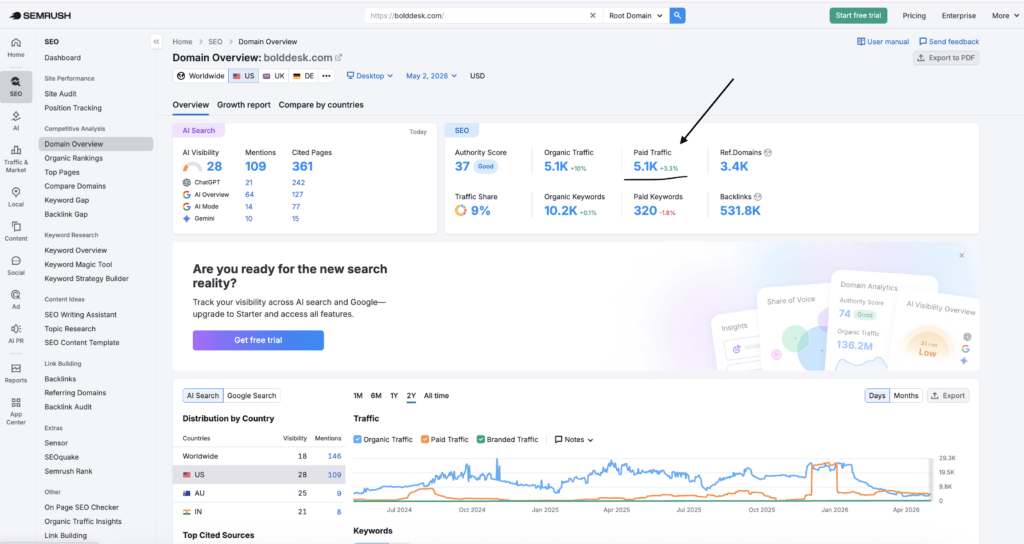The image size is (1024, 544).
Task: Select the DE country filter
Action: tap(304, 76)
